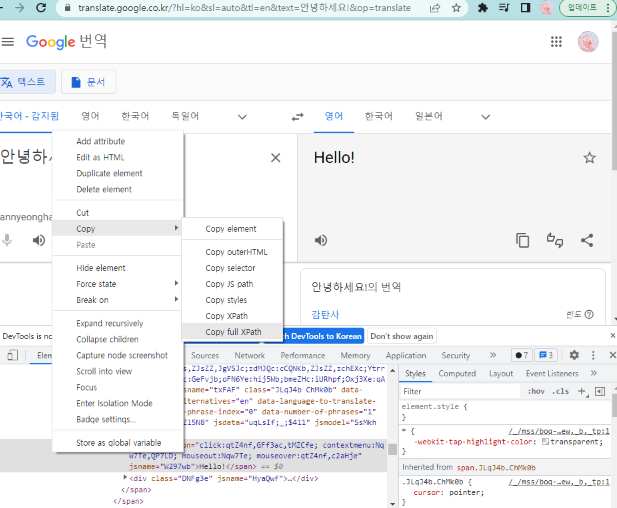
Task: Click the Styles Filter input field
Action: (x=460, y=391)
